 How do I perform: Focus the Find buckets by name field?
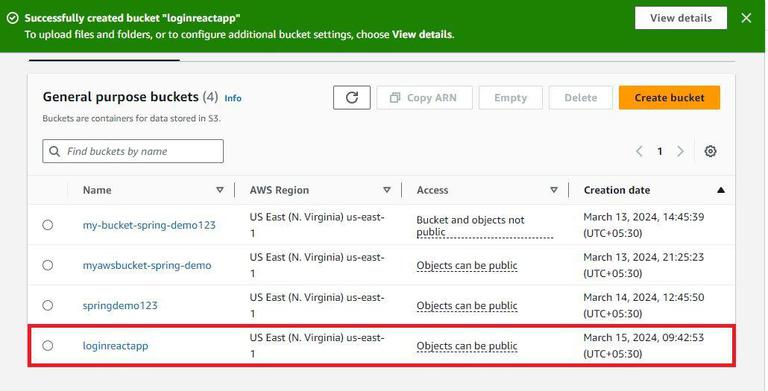pos(133,151)
